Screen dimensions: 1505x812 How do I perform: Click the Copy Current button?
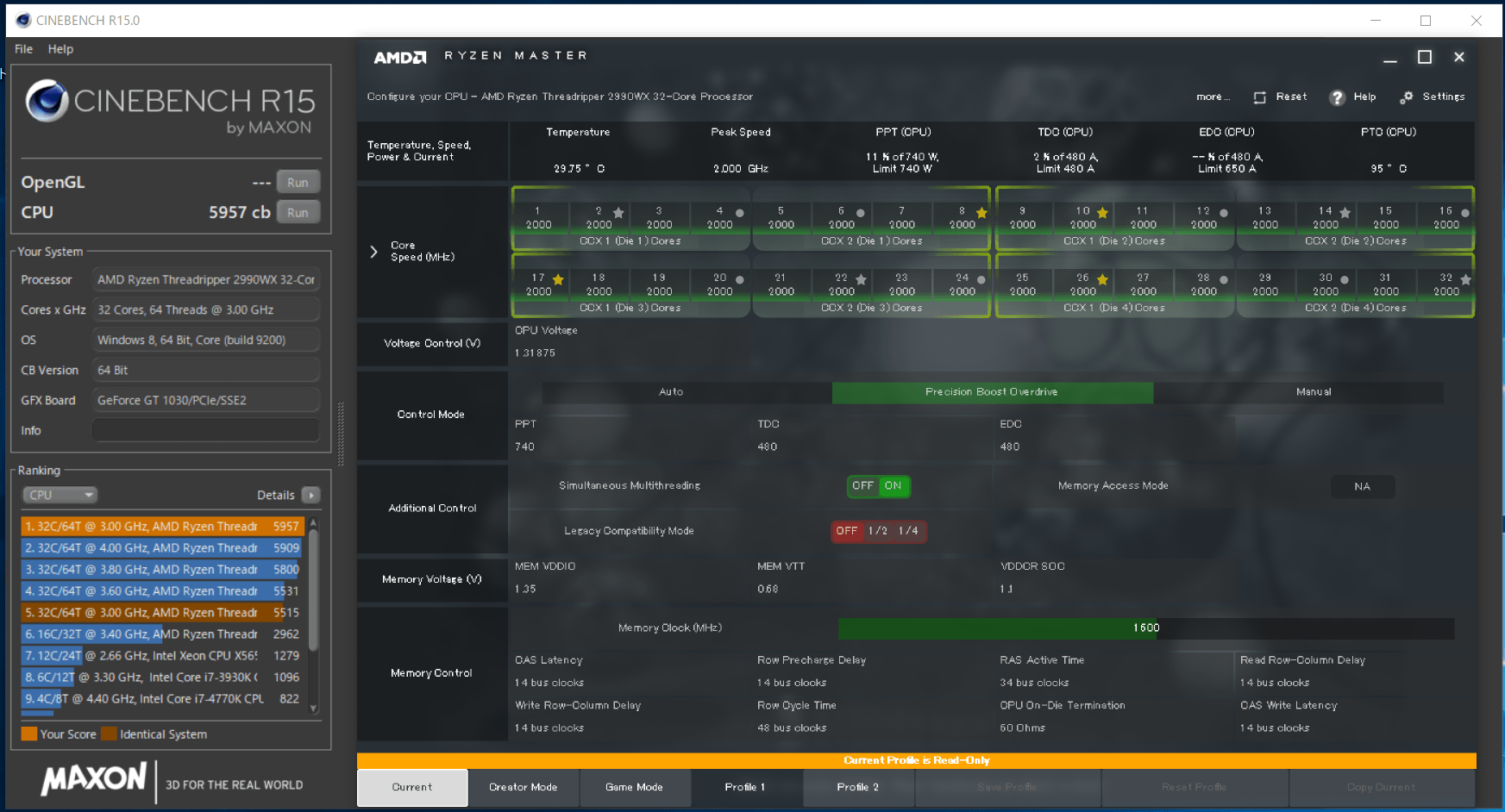point(1382,787)
